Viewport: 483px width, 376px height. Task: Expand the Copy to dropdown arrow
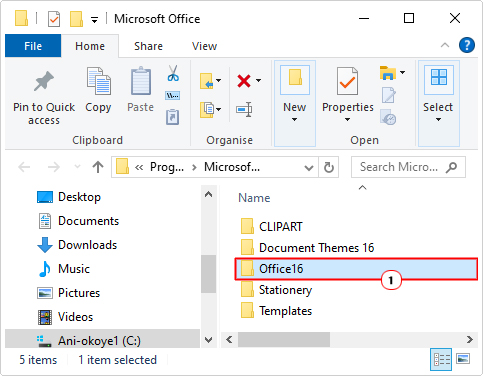click(219, 109)
